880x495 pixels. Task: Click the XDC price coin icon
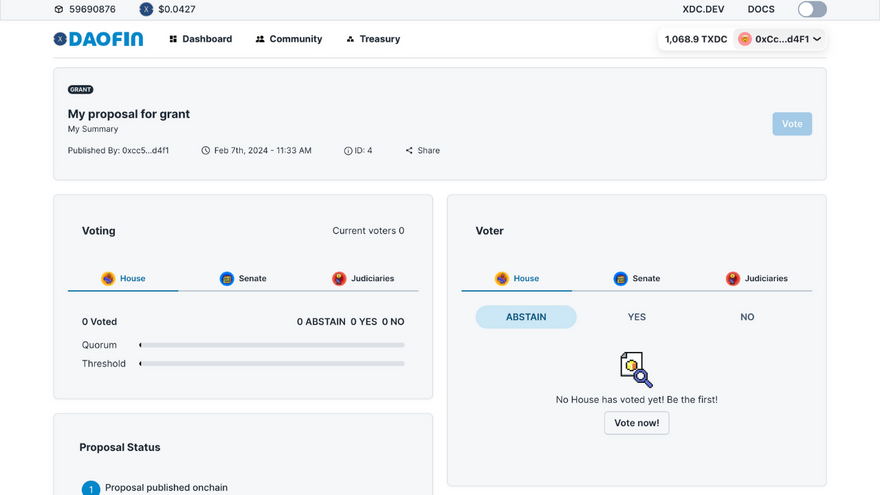[146, 9]
